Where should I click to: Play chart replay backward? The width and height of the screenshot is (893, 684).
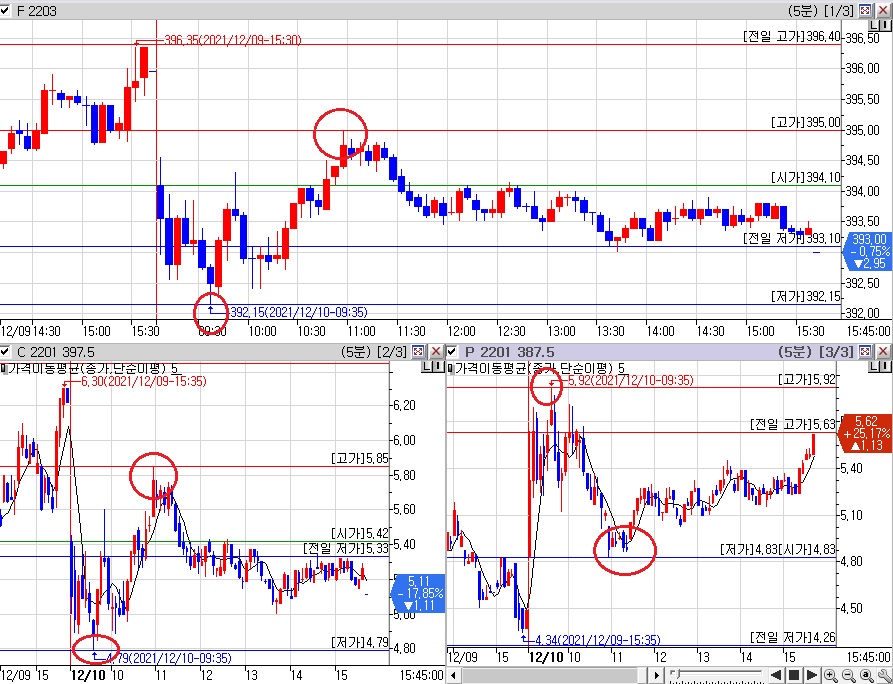point(775,675)
